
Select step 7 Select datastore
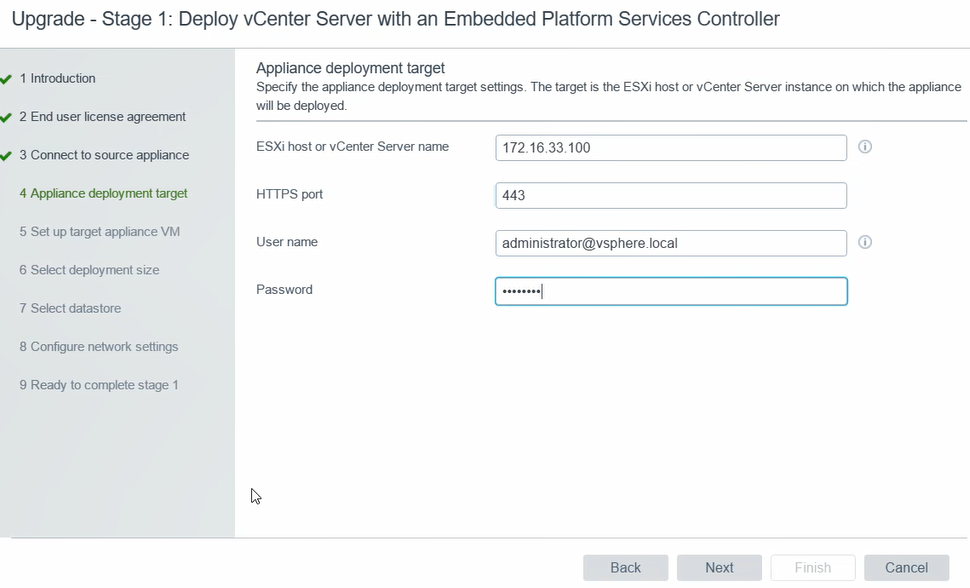70,309
